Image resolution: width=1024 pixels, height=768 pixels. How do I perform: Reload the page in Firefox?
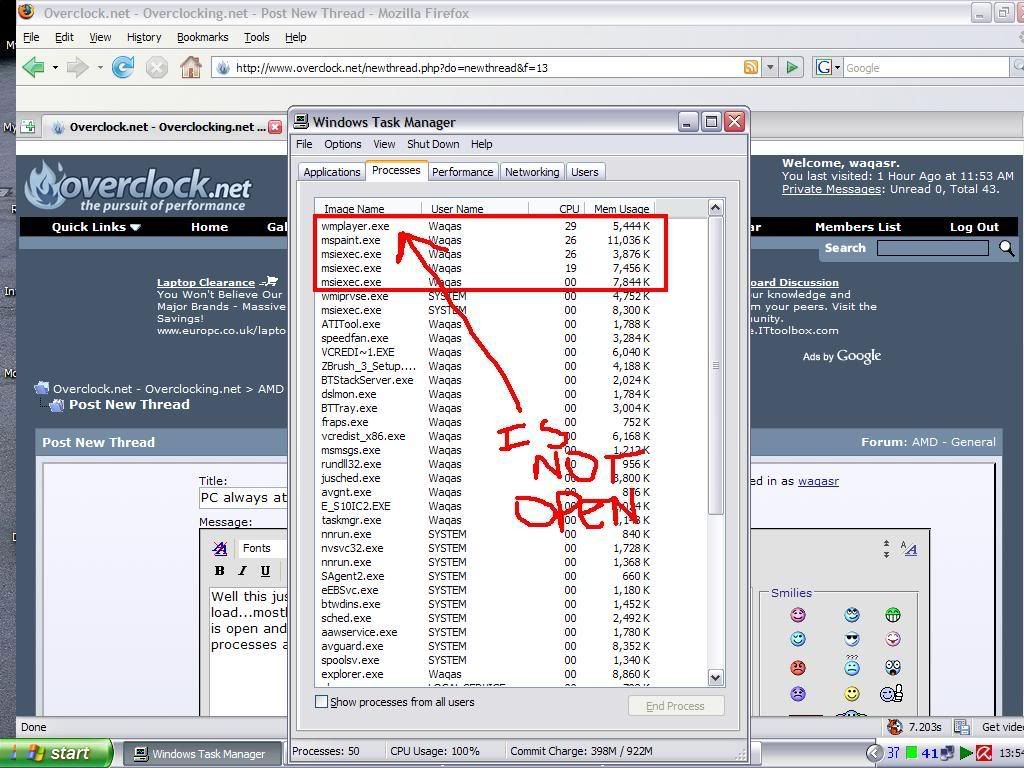click(123, 67)
